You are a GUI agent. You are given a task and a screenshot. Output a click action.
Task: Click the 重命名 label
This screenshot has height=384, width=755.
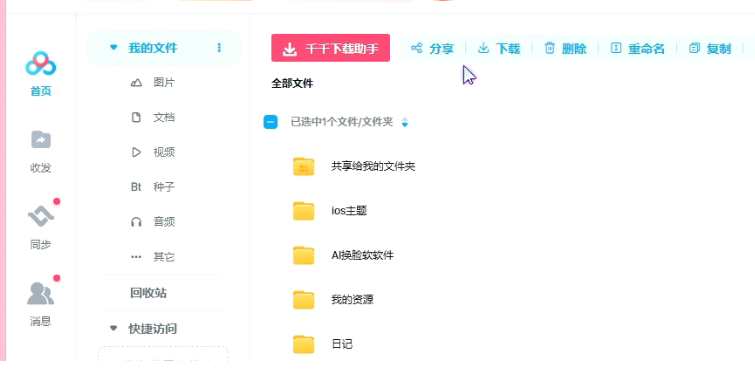646,48
